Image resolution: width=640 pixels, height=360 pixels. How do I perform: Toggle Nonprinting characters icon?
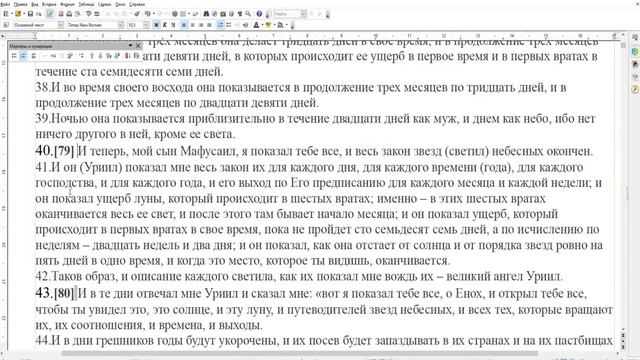click(x=240, y=14)
